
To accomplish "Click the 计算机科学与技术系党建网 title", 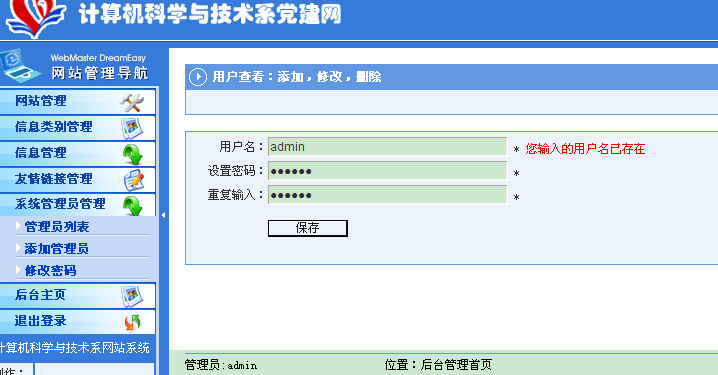I will [x=210, y=14].
